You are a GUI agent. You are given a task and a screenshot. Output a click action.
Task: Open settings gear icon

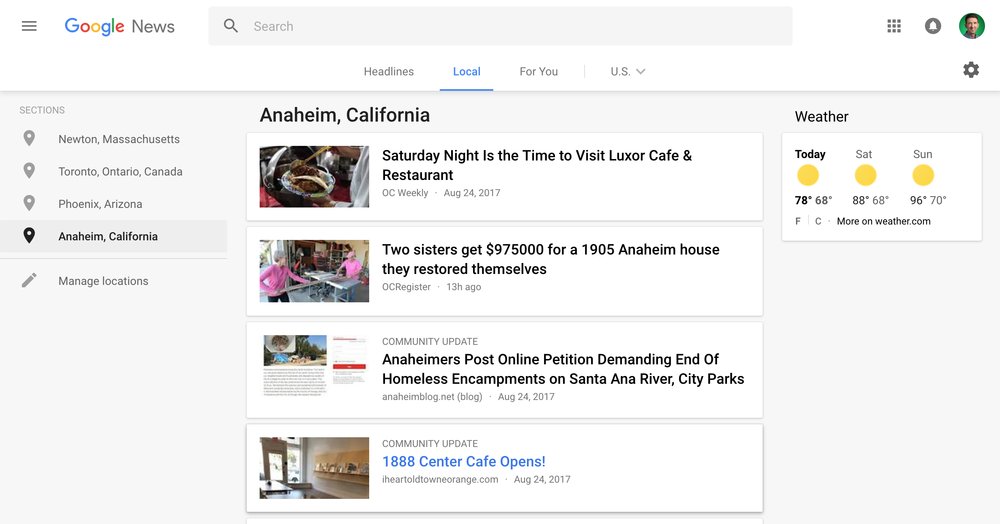click(x=971, y=69)
